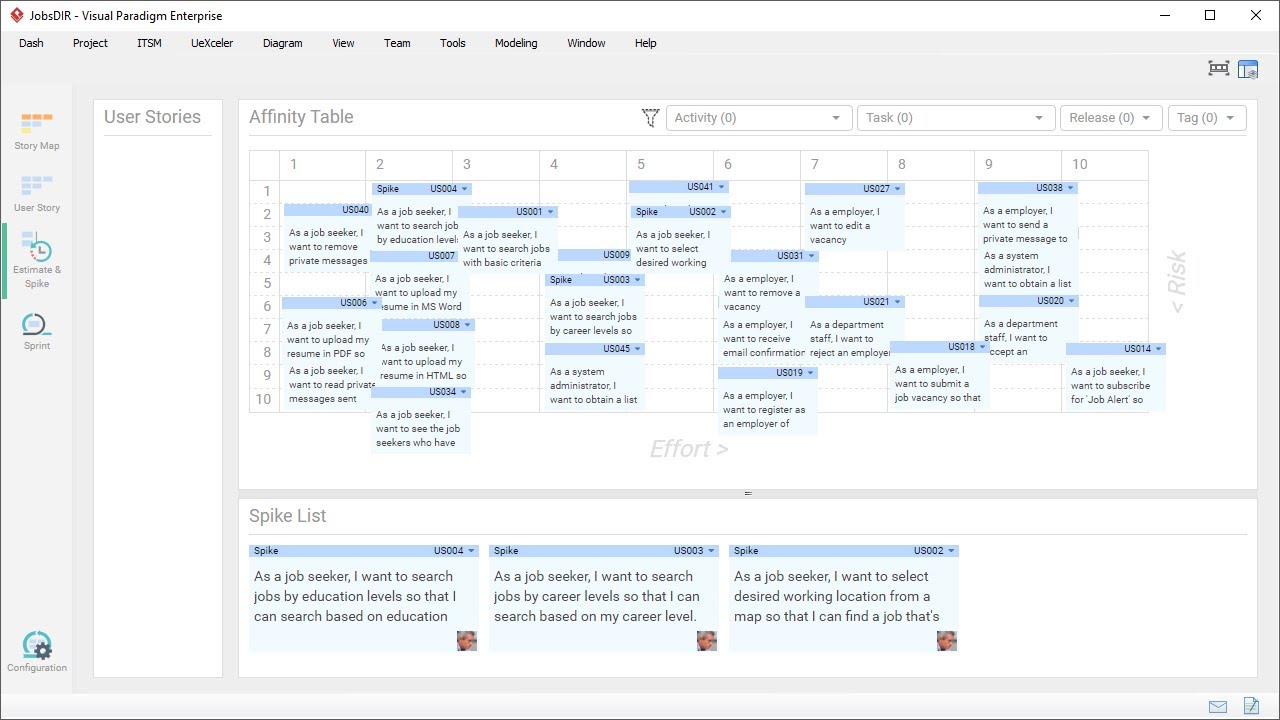The image size is (1280, 720).
Task: Click the 'Affinity Table' heading
Action: (x=301, y=117)
